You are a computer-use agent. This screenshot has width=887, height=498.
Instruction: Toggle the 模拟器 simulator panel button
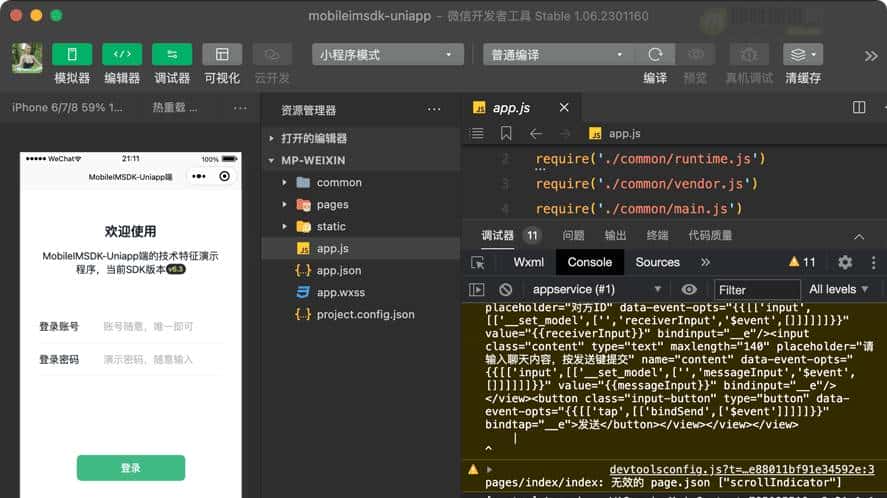pos(72,55)
